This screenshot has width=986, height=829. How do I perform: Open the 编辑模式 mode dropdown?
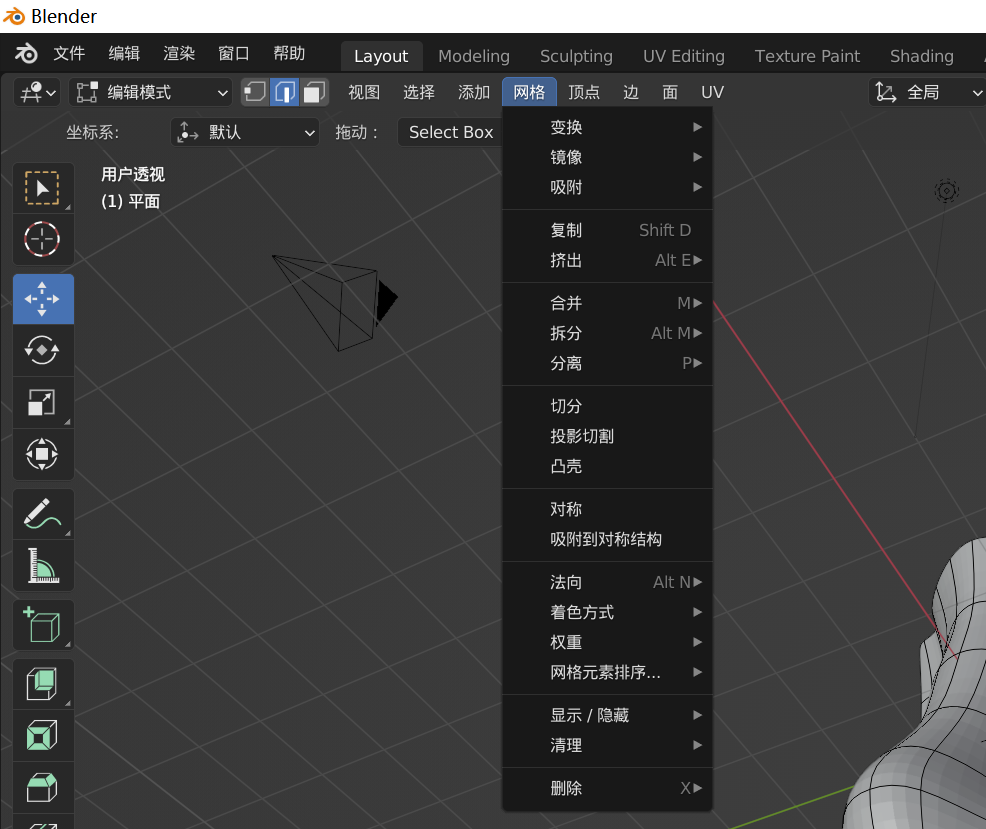[x=152, y=92]
